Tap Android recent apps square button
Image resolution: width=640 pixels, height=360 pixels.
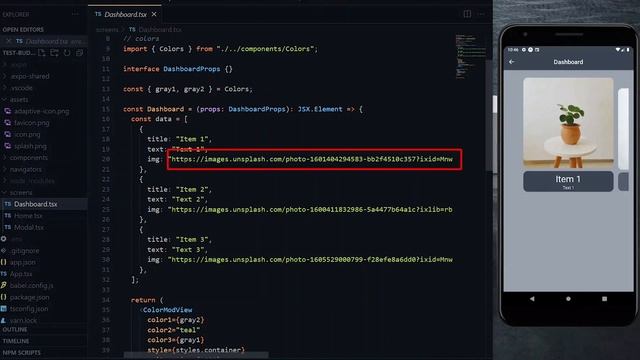604,299
